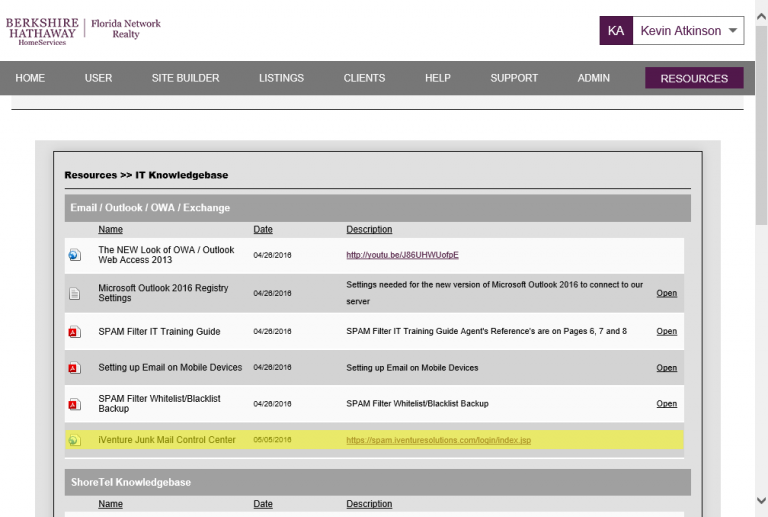The height and width of the screenshot is (517, 768).
Task: Click the scrollbar up arrow
Action: point(761,17)
